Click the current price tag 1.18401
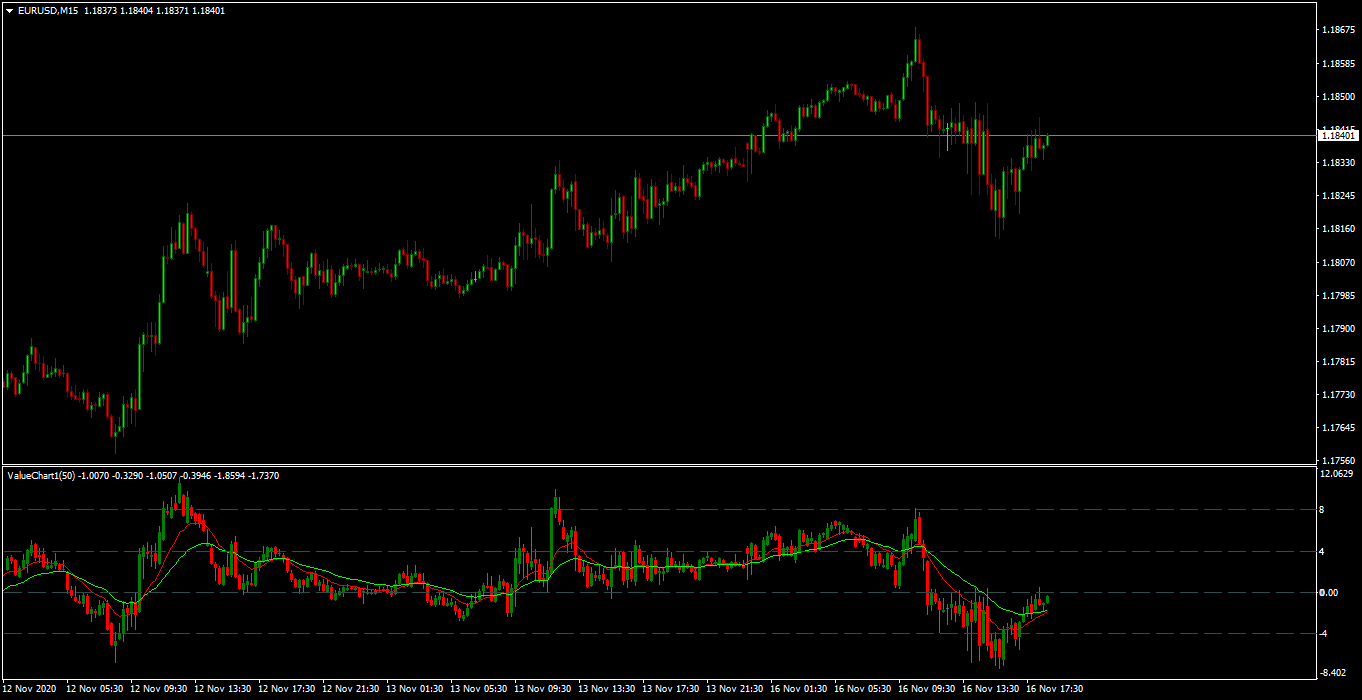This screenshot has height=700, width=1362. pyautogui.click(x=1337, y=135)
